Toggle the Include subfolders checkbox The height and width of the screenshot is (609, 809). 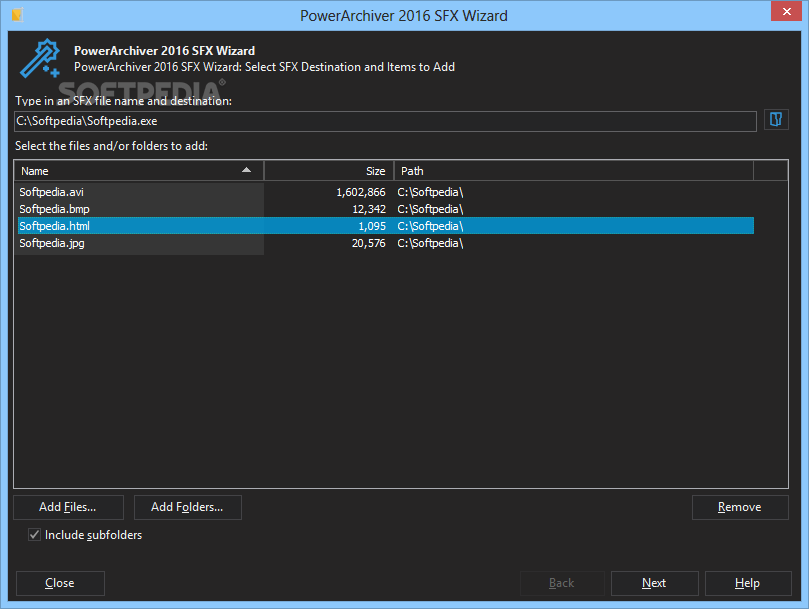35,535
